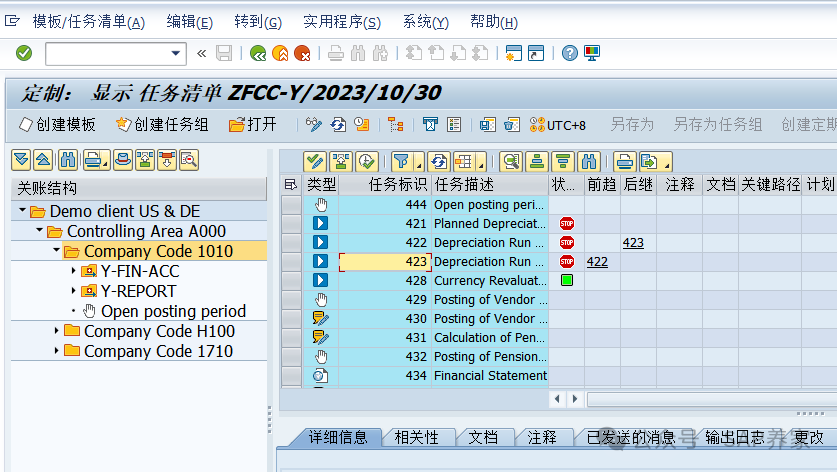
Task: Click the Sort Descending icon
Action: pyautogui.click(x=563, y=161)
